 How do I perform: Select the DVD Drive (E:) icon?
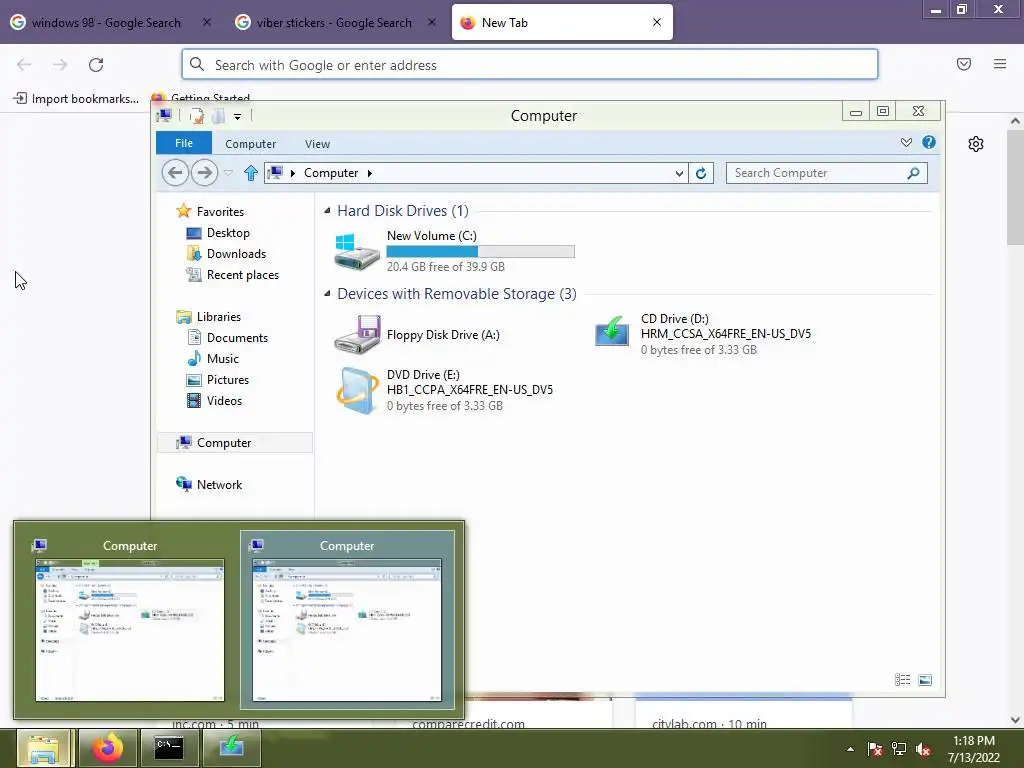(357, 391)
